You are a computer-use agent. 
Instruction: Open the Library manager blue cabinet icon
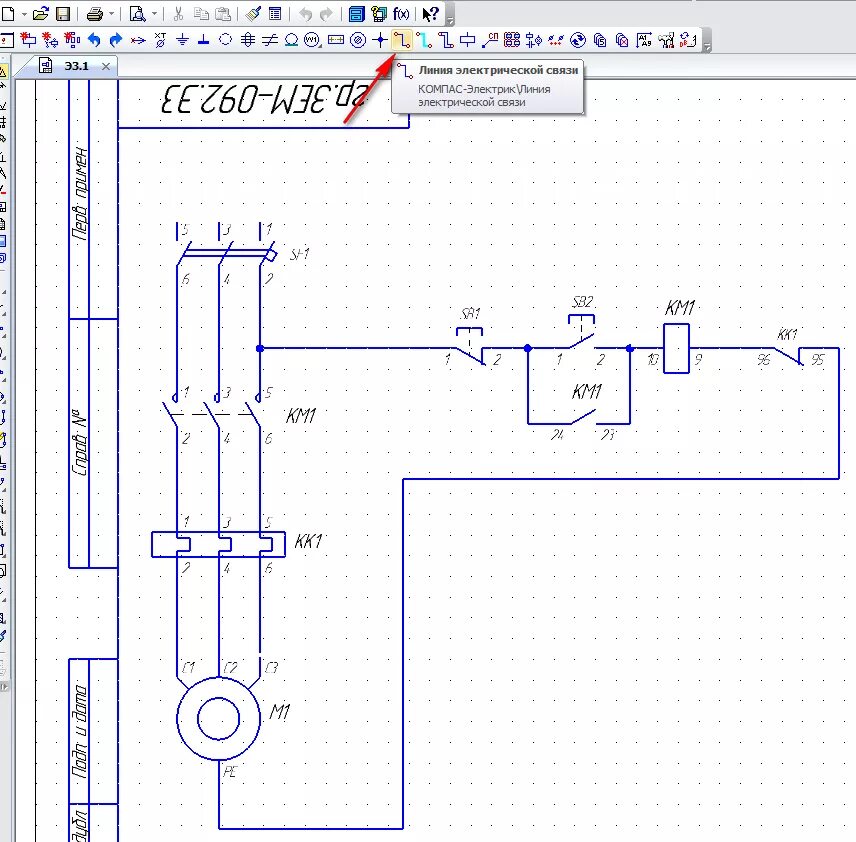click(356, 14)
